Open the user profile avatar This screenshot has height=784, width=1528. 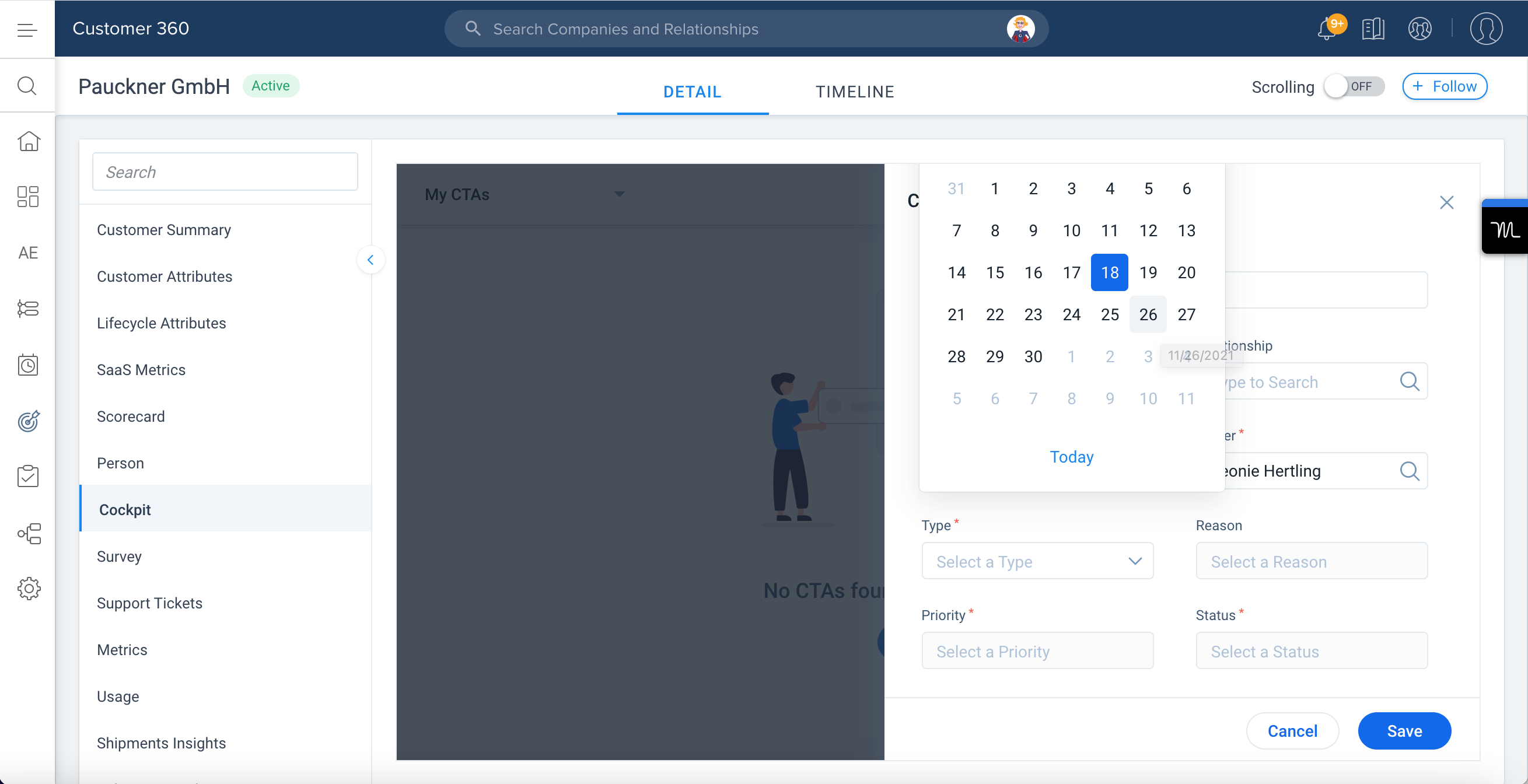tap(1486, 29)
